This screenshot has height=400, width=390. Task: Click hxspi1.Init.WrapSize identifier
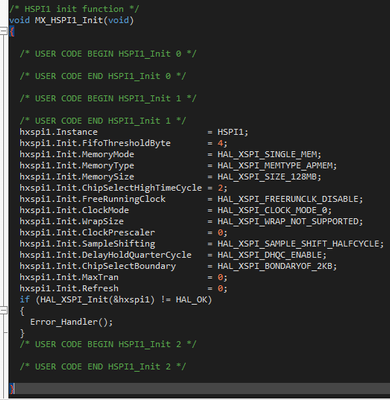click(x=71, y=221)
